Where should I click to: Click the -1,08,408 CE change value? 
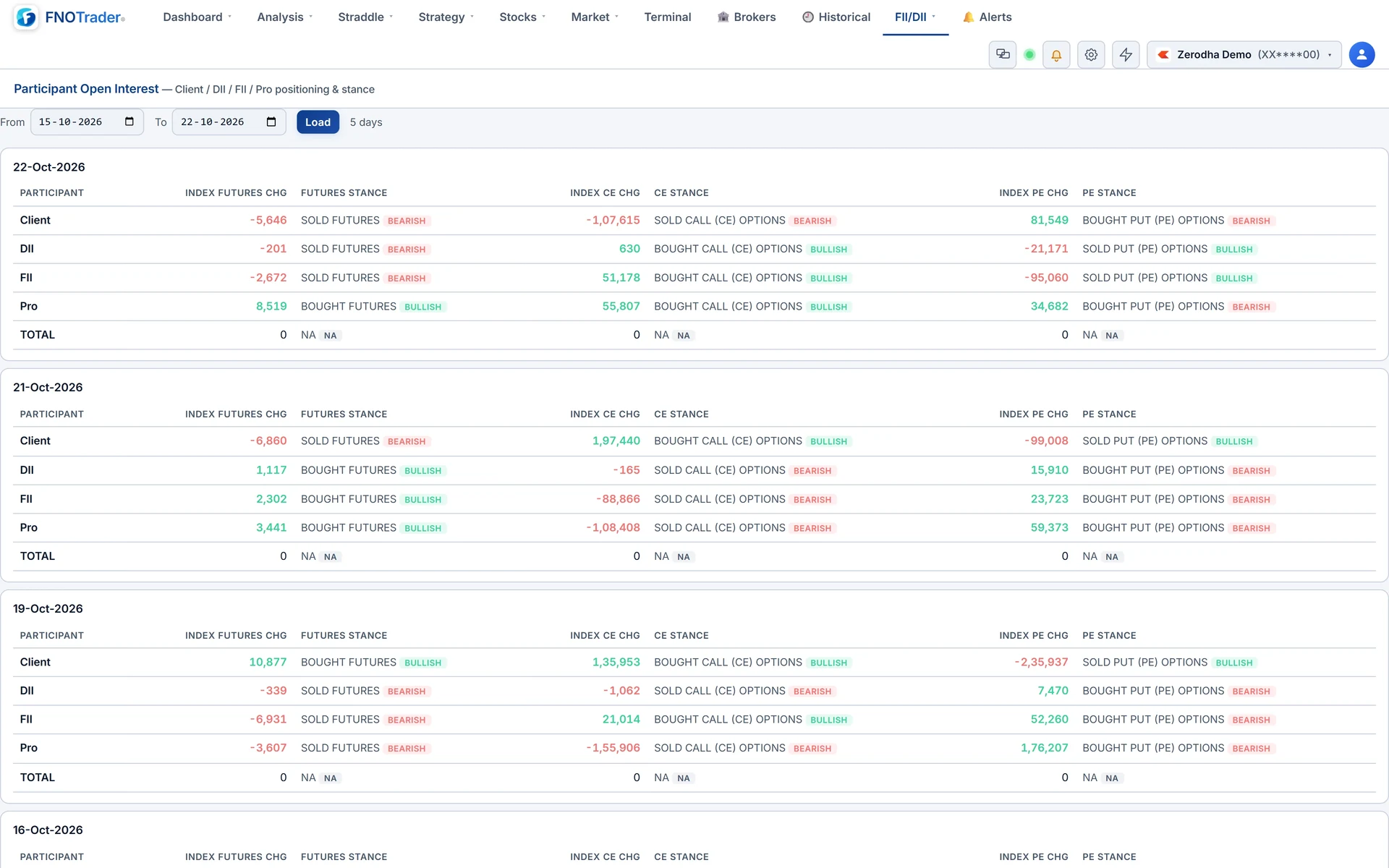pyautogui.click(x=613, y=527)
